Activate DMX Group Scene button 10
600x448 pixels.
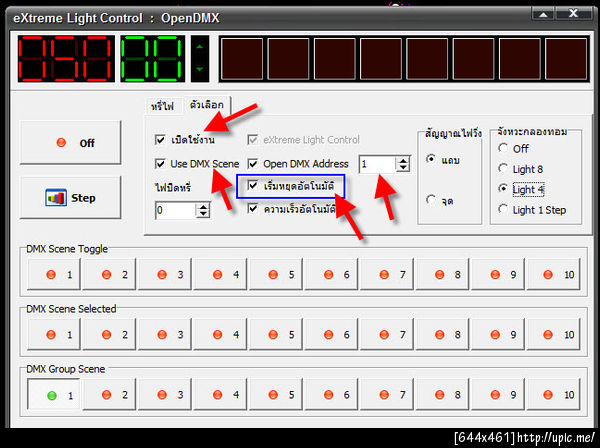pos(554,395)
